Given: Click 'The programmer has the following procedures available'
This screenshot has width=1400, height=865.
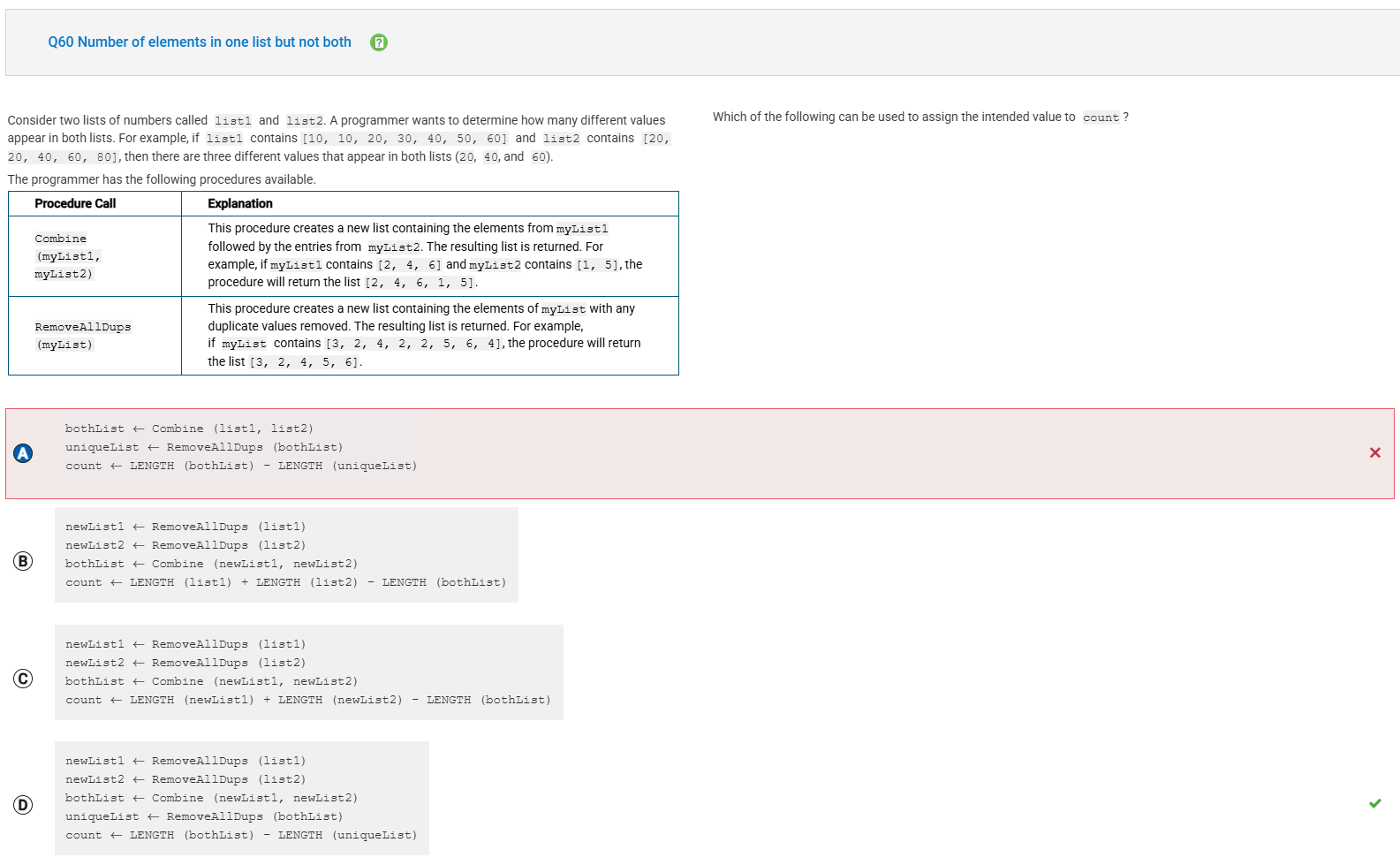Looking at the screenshot, I should [x=162, y=179].
